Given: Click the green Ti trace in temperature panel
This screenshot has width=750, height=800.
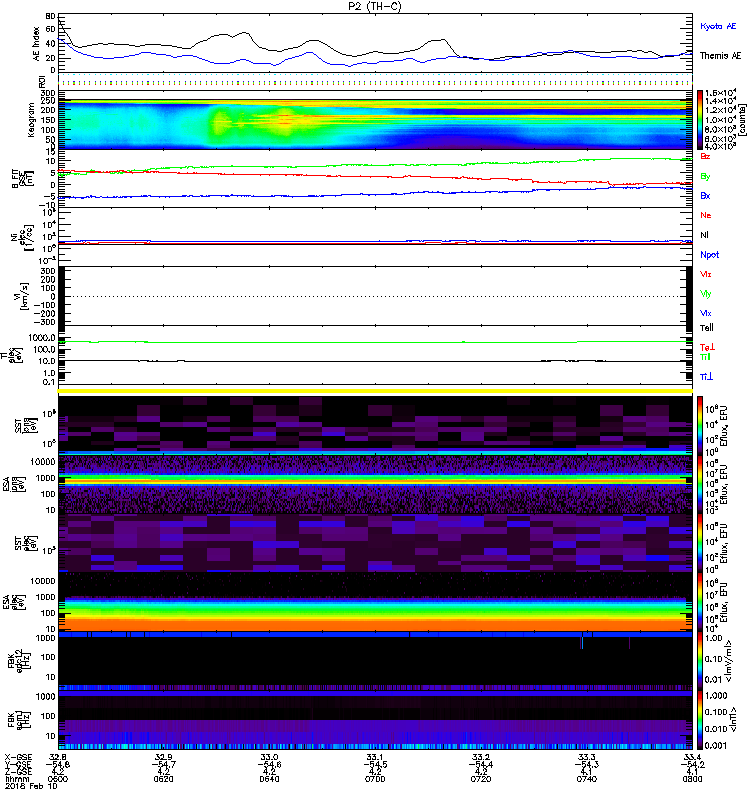Looking at the screenshot, I should click(x=375, y=342).
